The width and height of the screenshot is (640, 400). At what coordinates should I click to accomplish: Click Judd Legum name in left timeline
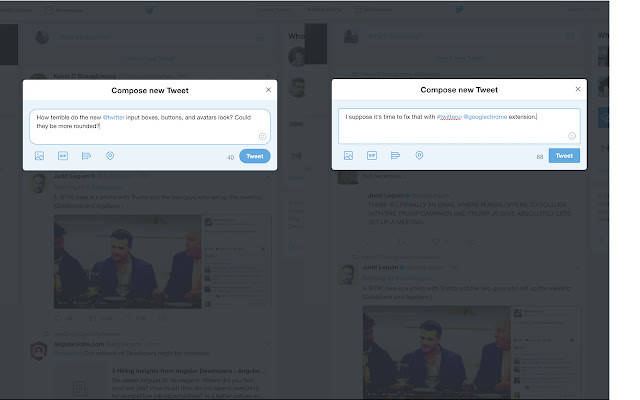click(x=71, y=176)
